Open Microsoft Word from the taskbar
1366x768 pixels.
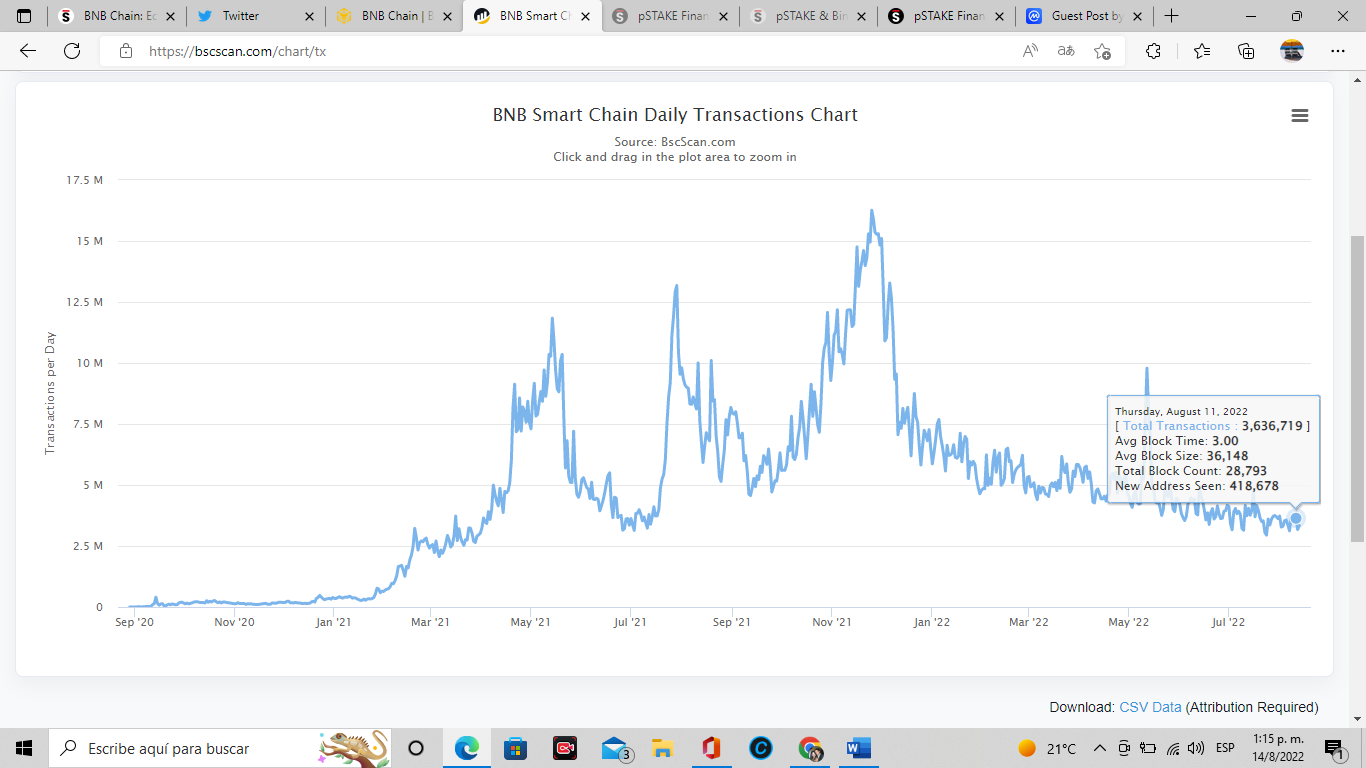[x=859, y=748]
